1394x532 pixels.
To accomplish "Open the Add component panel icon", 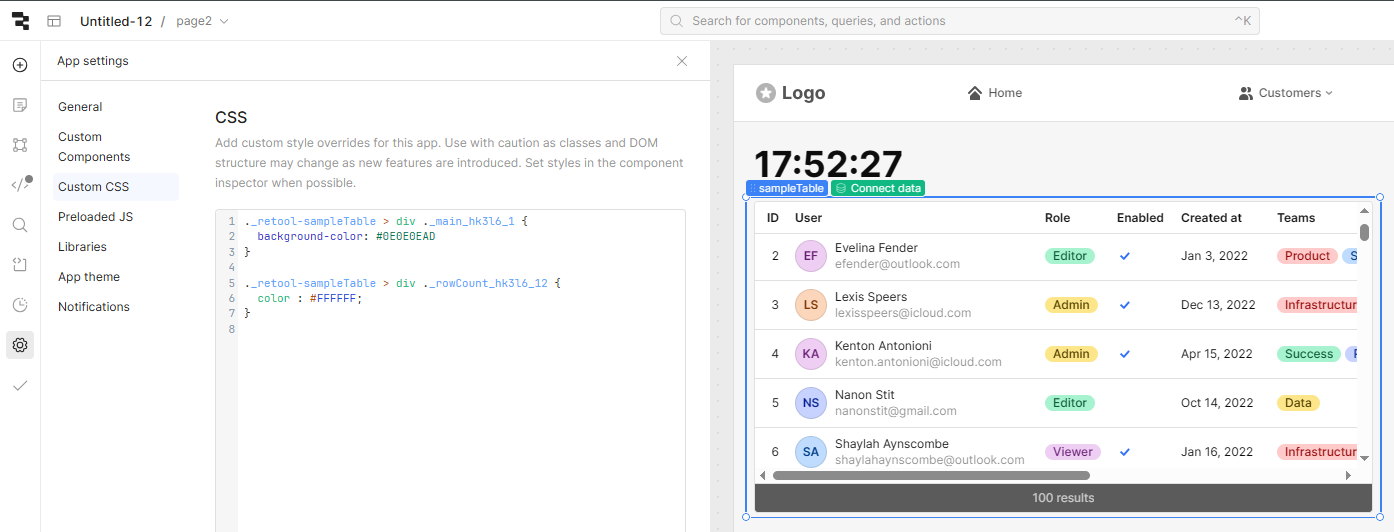I will 20,65.
